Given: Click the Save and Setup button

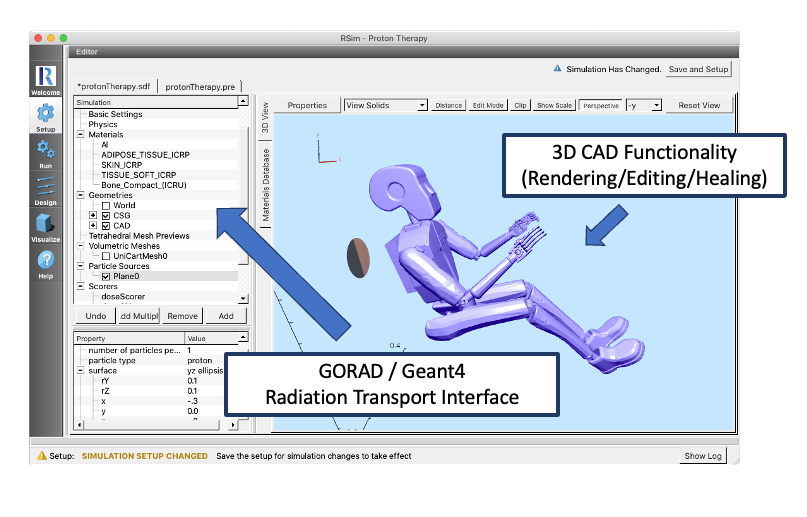Looking at the screenshot, I should coord(700,69).
